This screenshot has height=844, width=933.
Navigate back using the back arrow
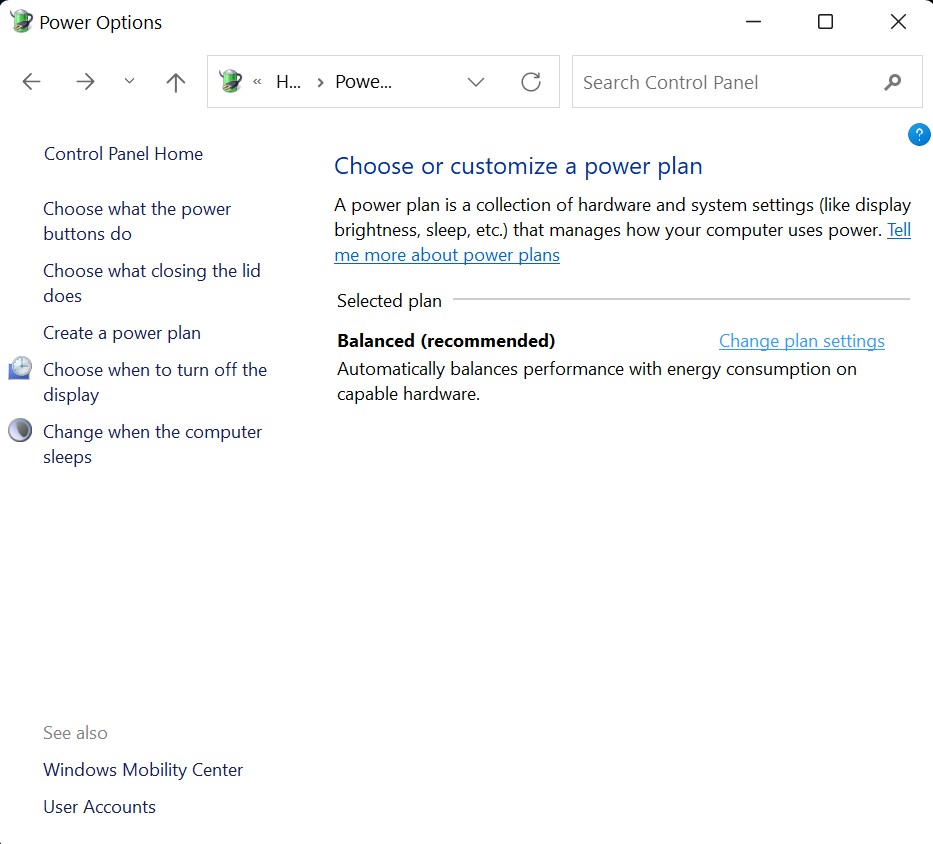coord(31,82)
